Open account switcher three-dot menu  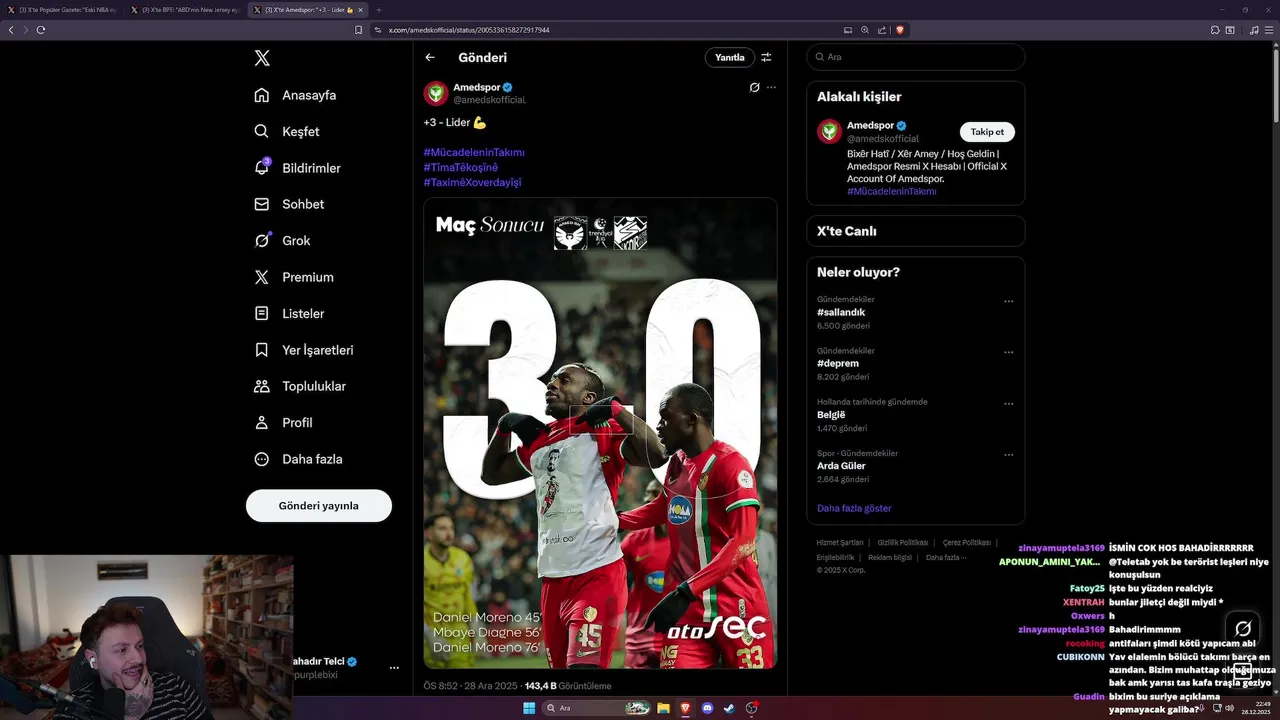[394, 667]
